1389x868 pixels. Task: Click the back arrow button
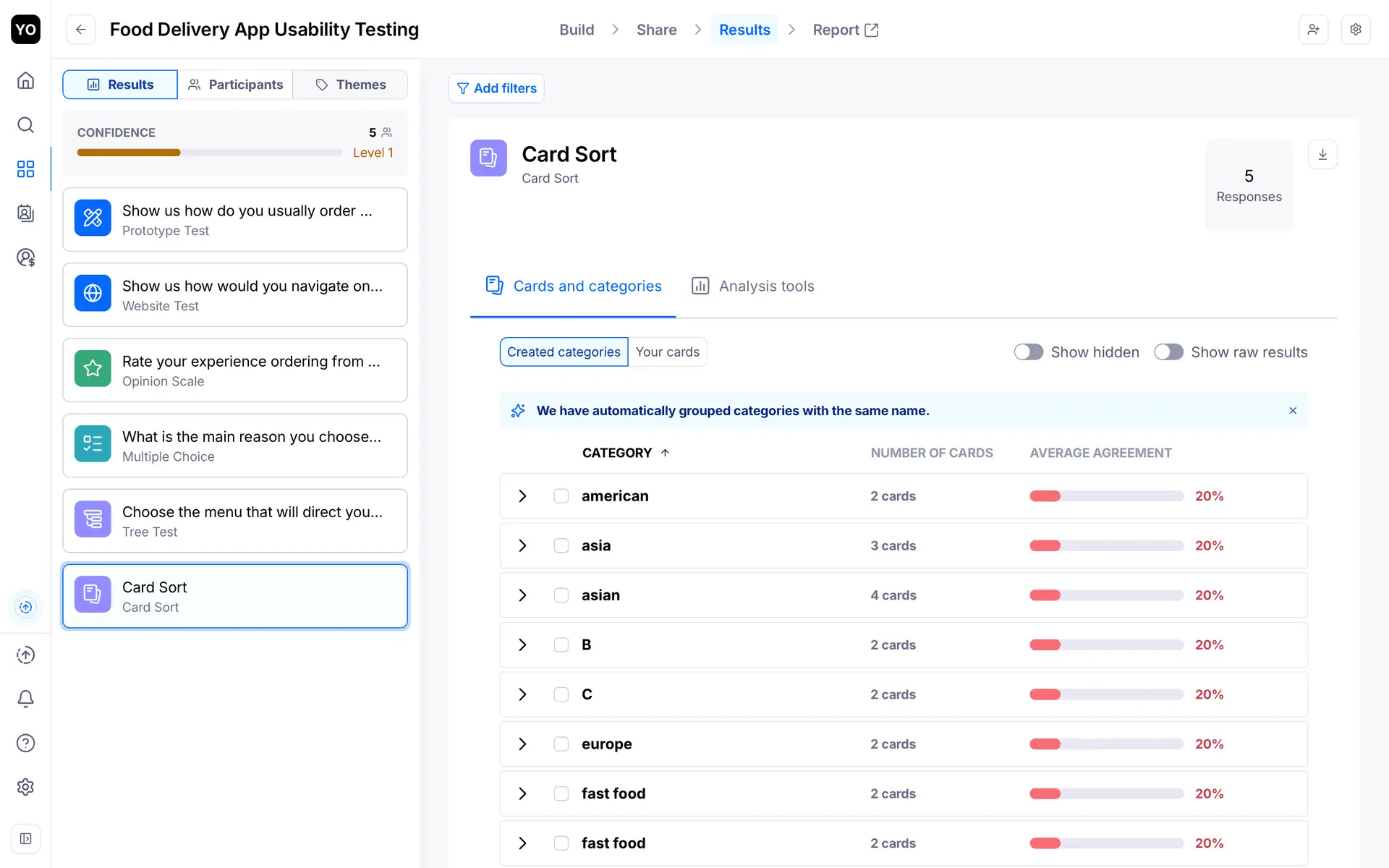[x=81, y=30]
